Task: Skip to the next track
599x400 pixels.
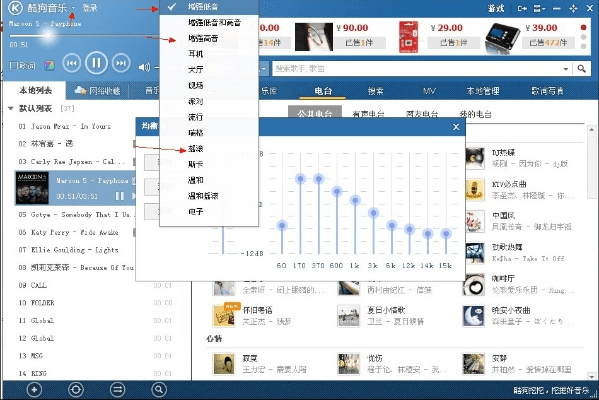Action: pyautogui.click(x=121, y=63)
